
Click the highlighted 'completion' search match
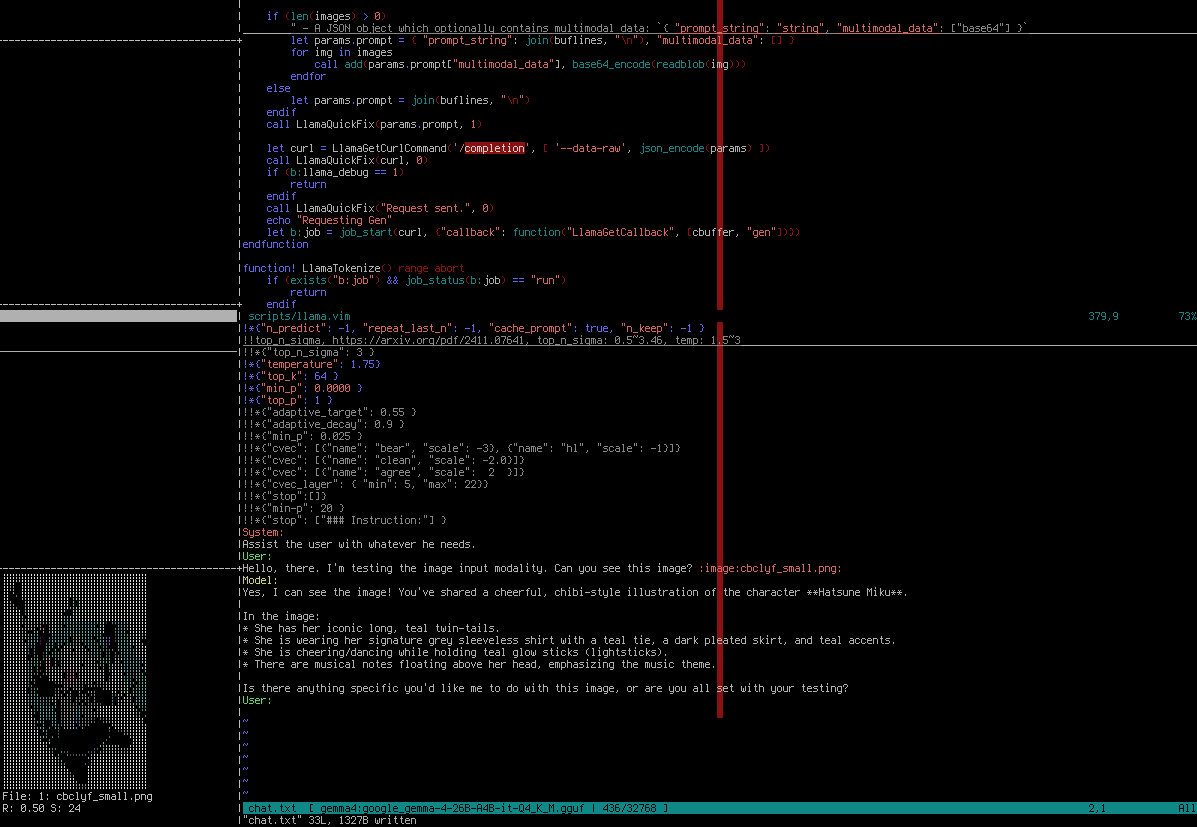click(495, 148)
